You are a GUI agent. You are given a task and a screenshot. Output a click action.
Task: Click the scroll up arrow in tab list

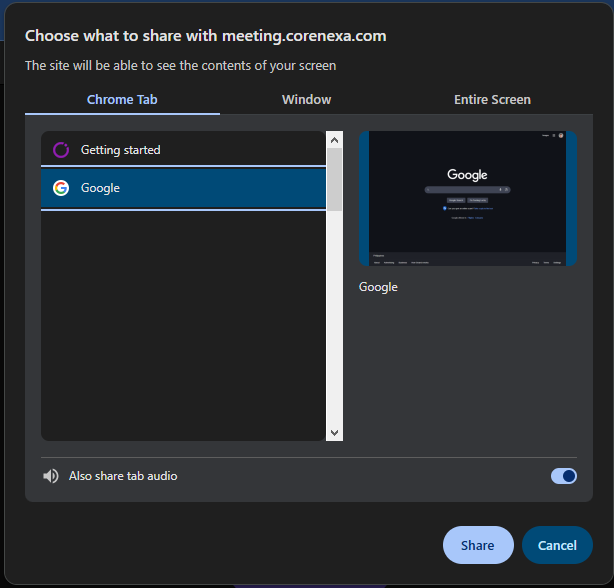[x=334, y=140]
